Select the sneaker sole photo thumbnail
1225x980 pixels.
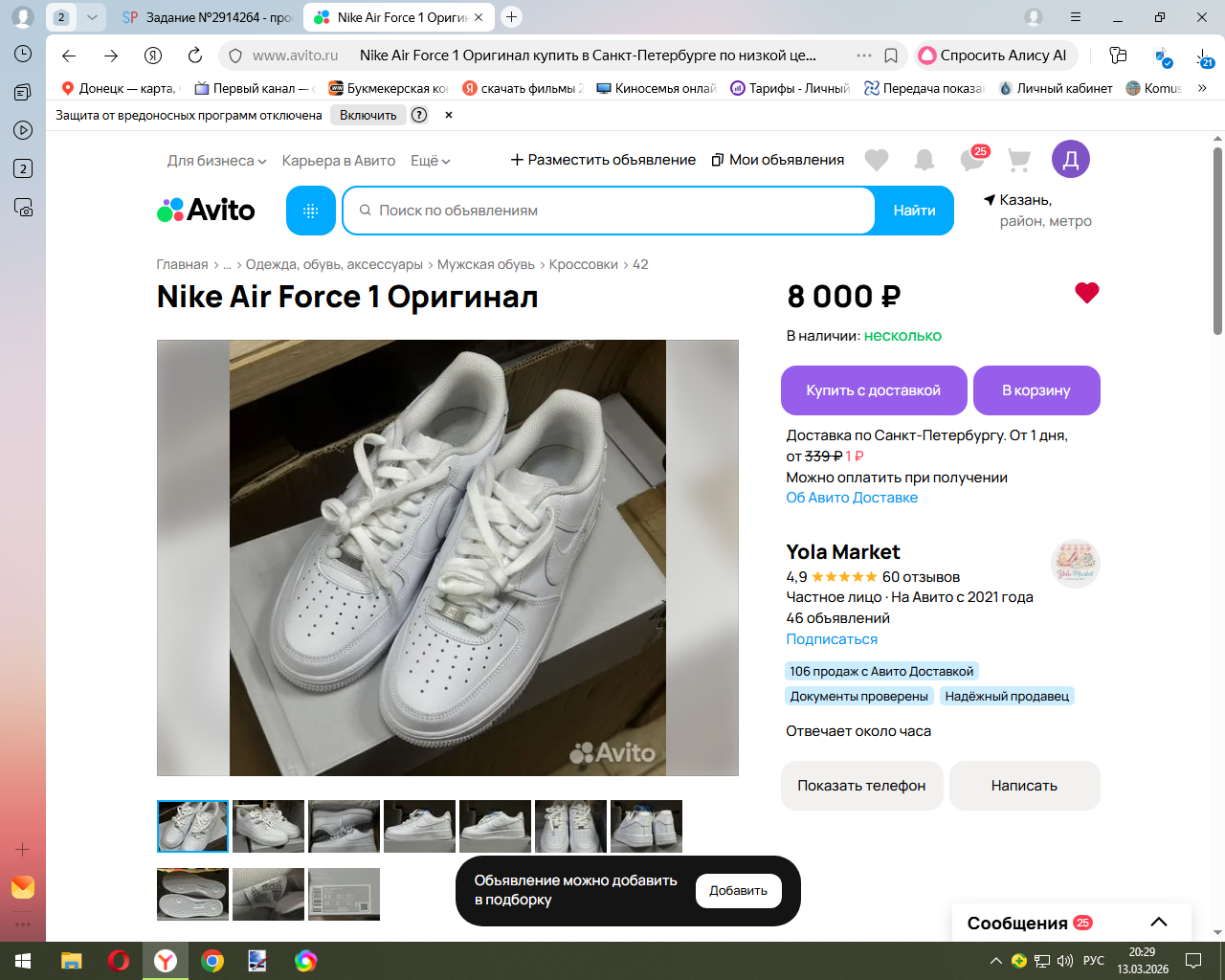[193, 894]
